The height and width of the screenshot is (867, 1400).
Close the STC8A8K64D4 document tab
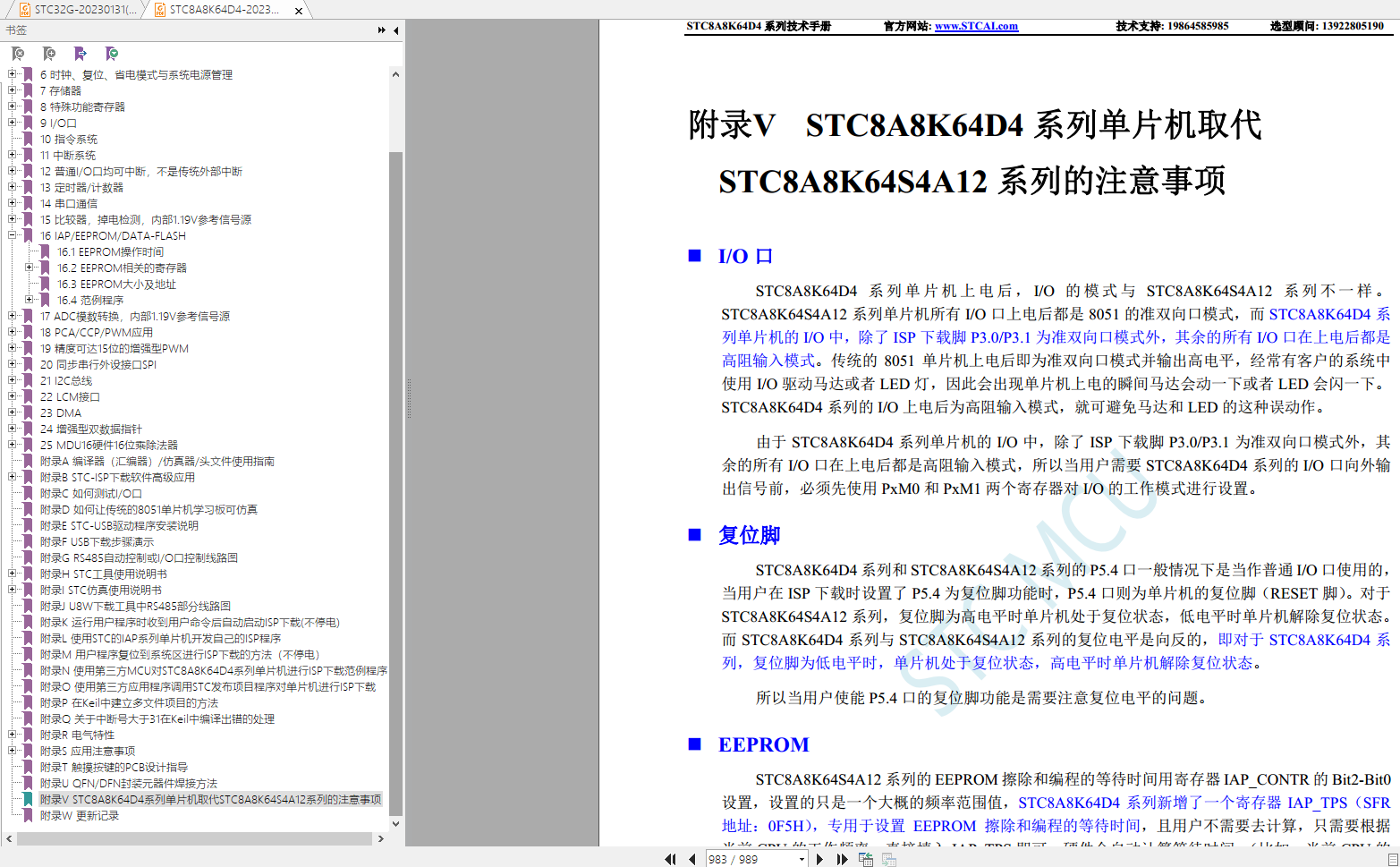[x=299, y=11]
